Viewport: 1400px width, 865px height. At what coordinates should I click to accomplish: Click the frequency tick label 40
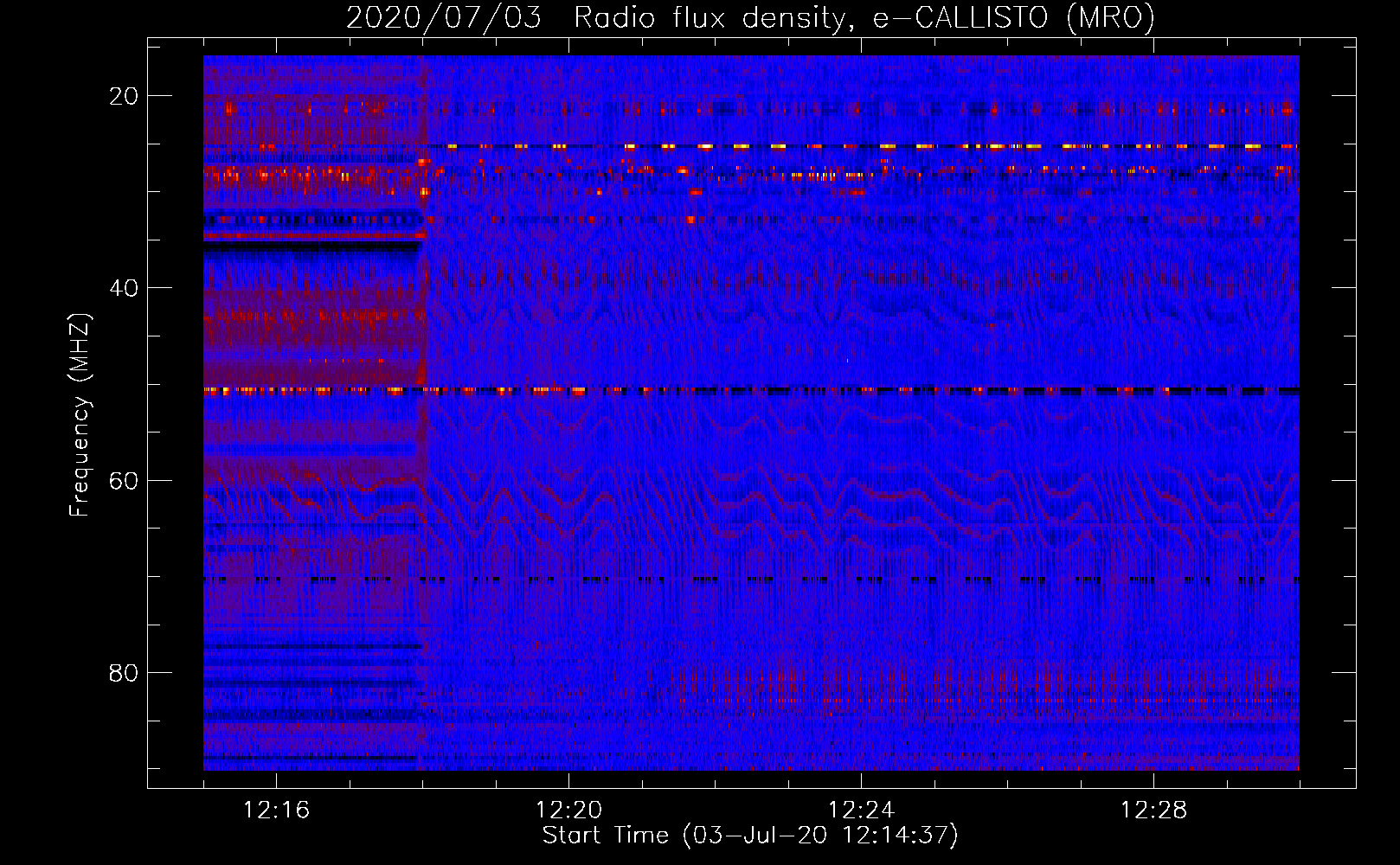pos(124,288)
